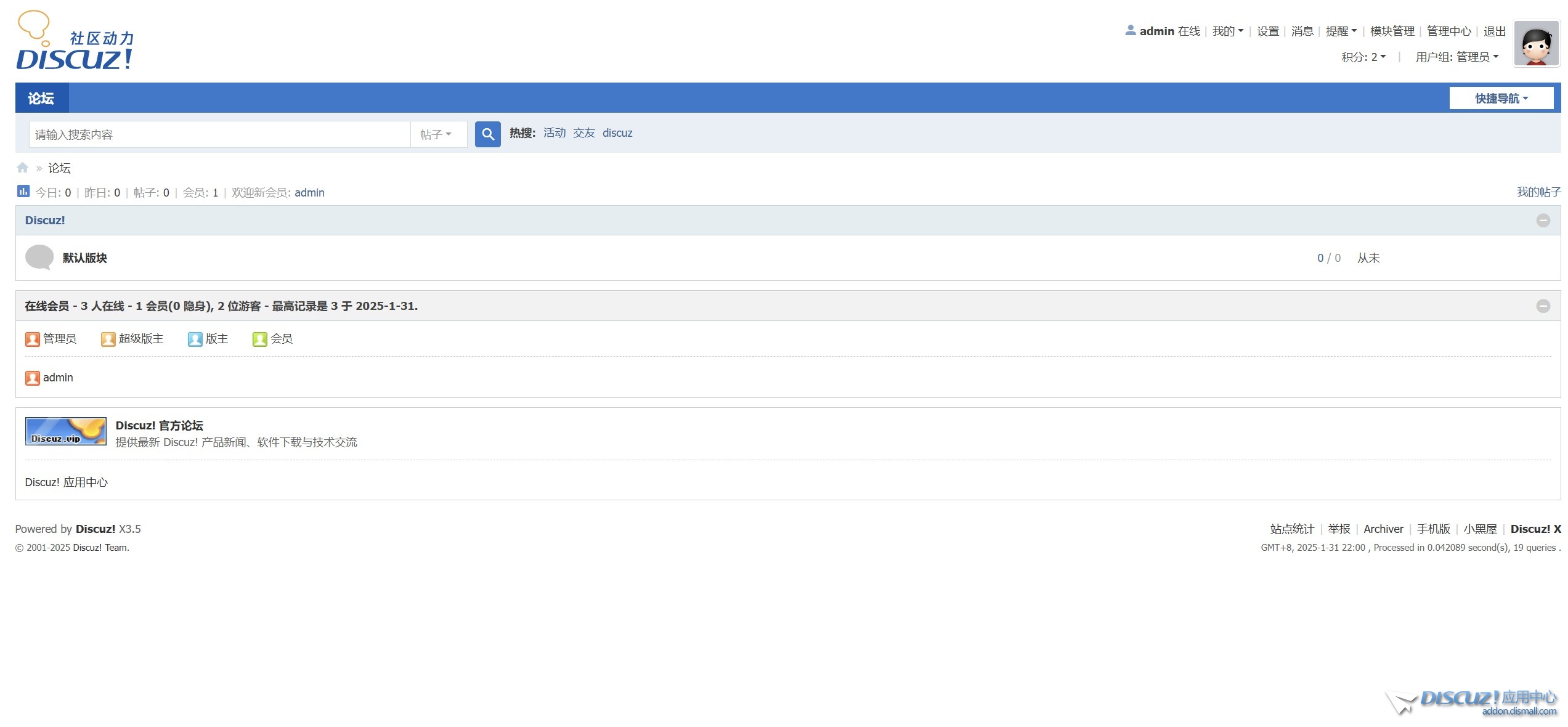
Task: Click into the search content input
Action: click(220, 134)
